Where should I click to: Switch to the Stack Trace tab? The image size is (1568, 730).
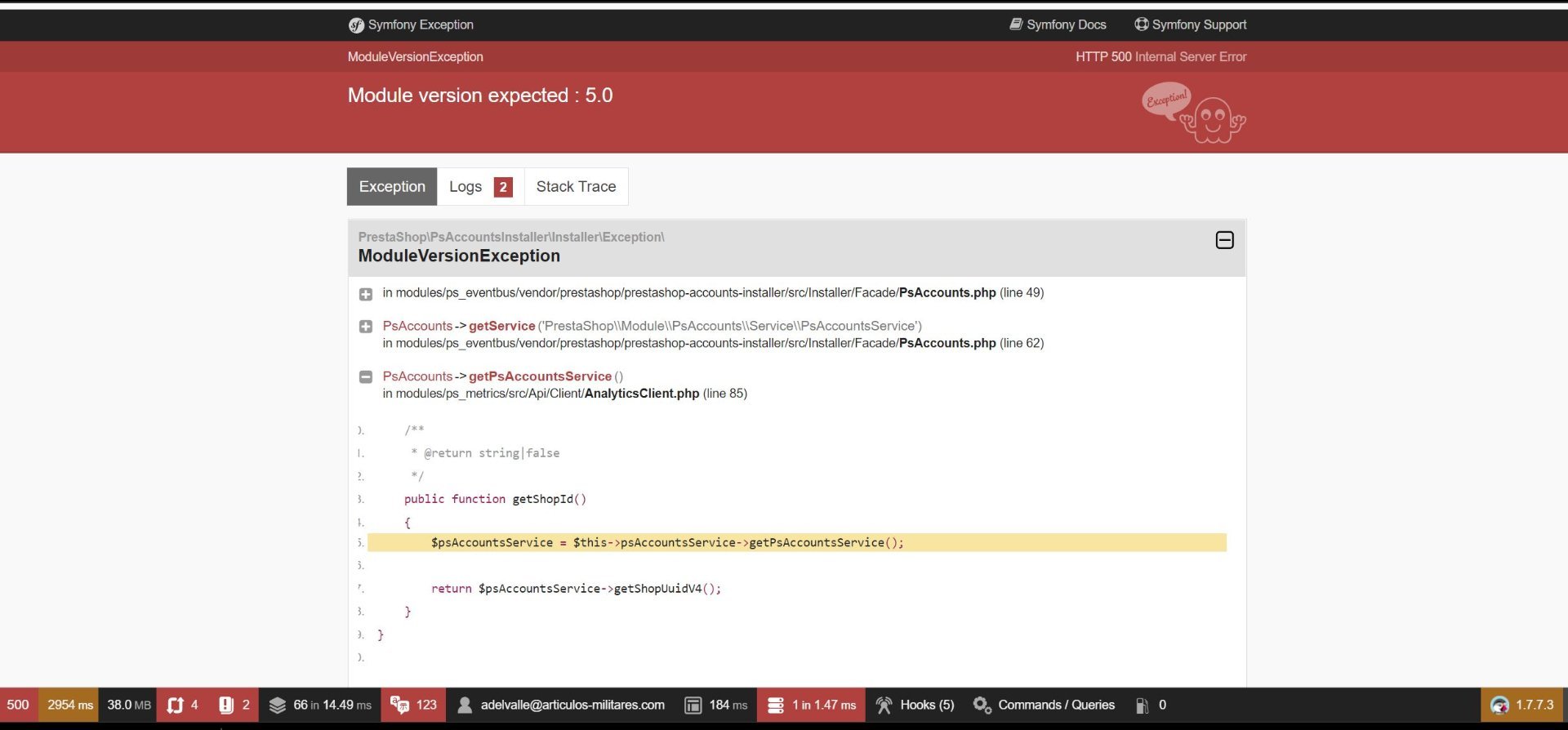pos(576,187)
